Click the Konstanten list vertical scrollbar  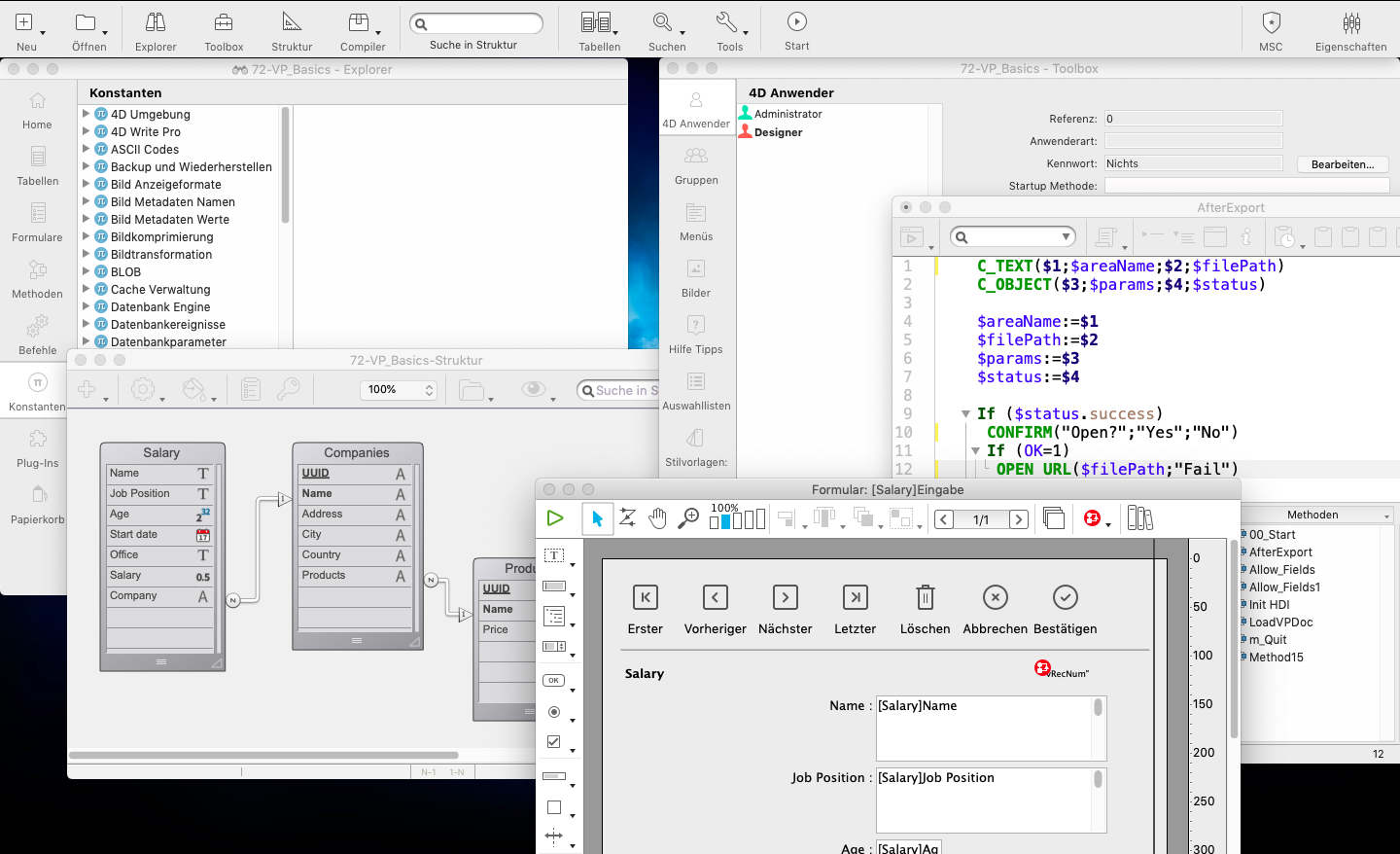pyautogui.click(x=286, y=165)
